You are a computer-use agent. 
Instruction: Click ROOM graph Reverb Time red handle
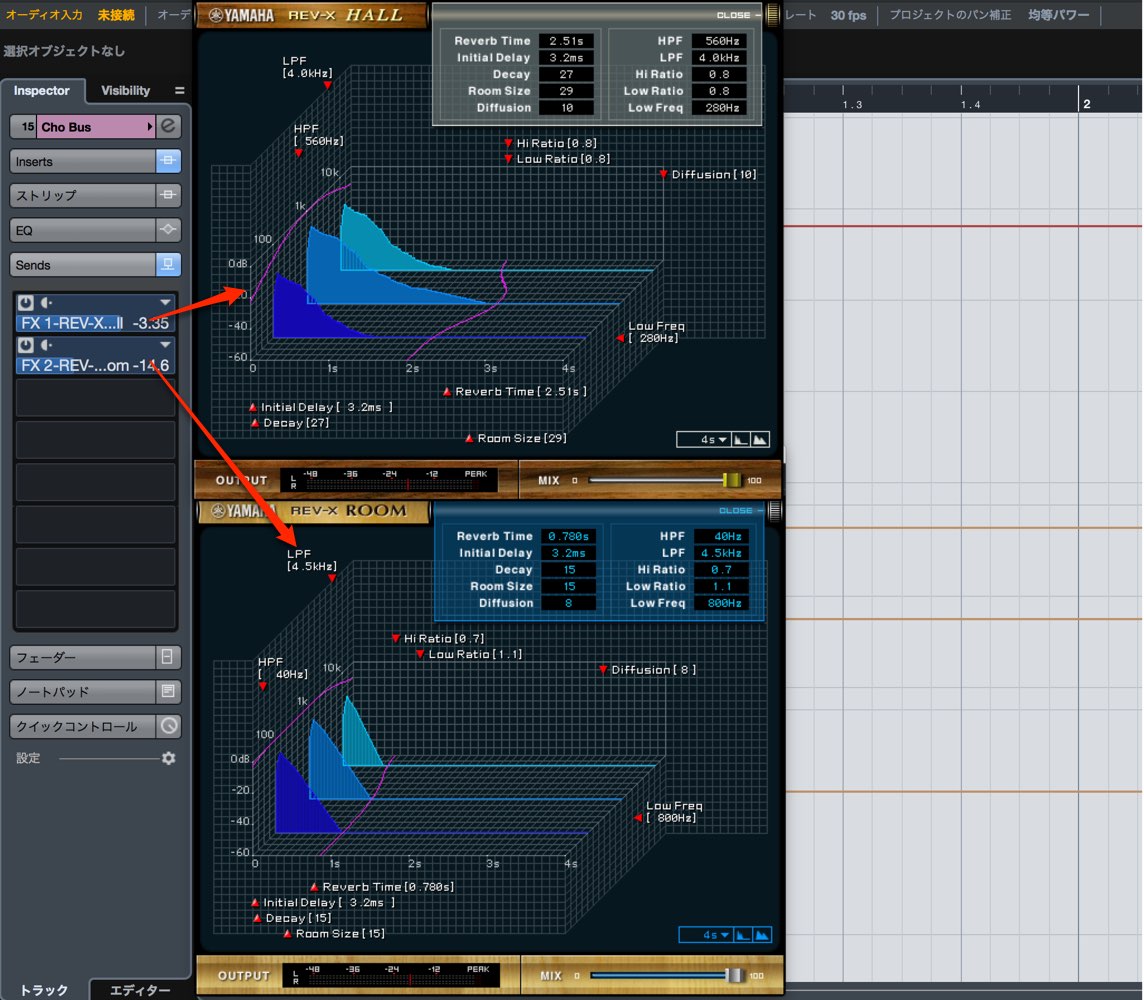point(314,887)
